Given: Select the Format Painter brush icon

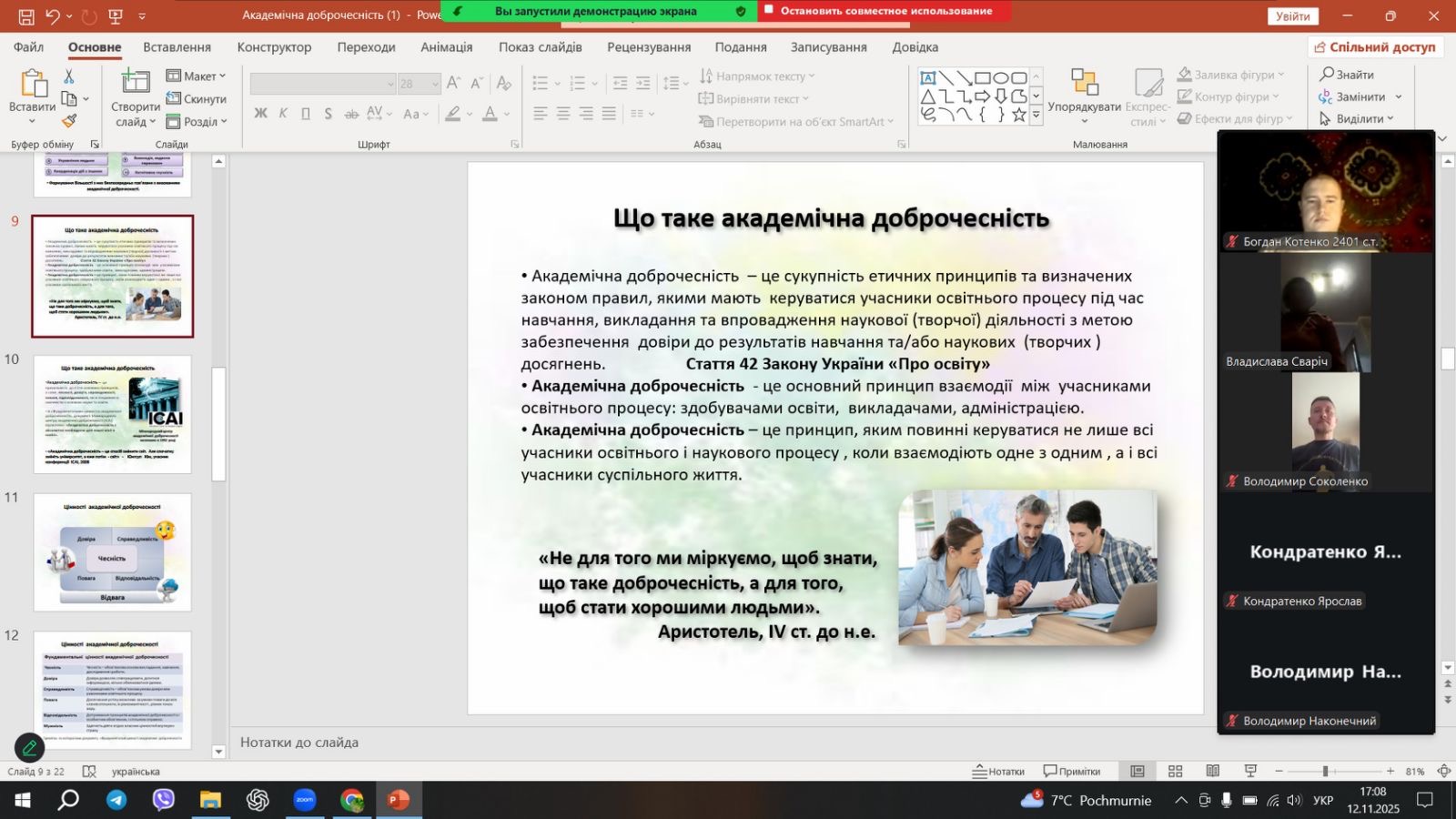Looking at the screenshot, I should point(69,121).
